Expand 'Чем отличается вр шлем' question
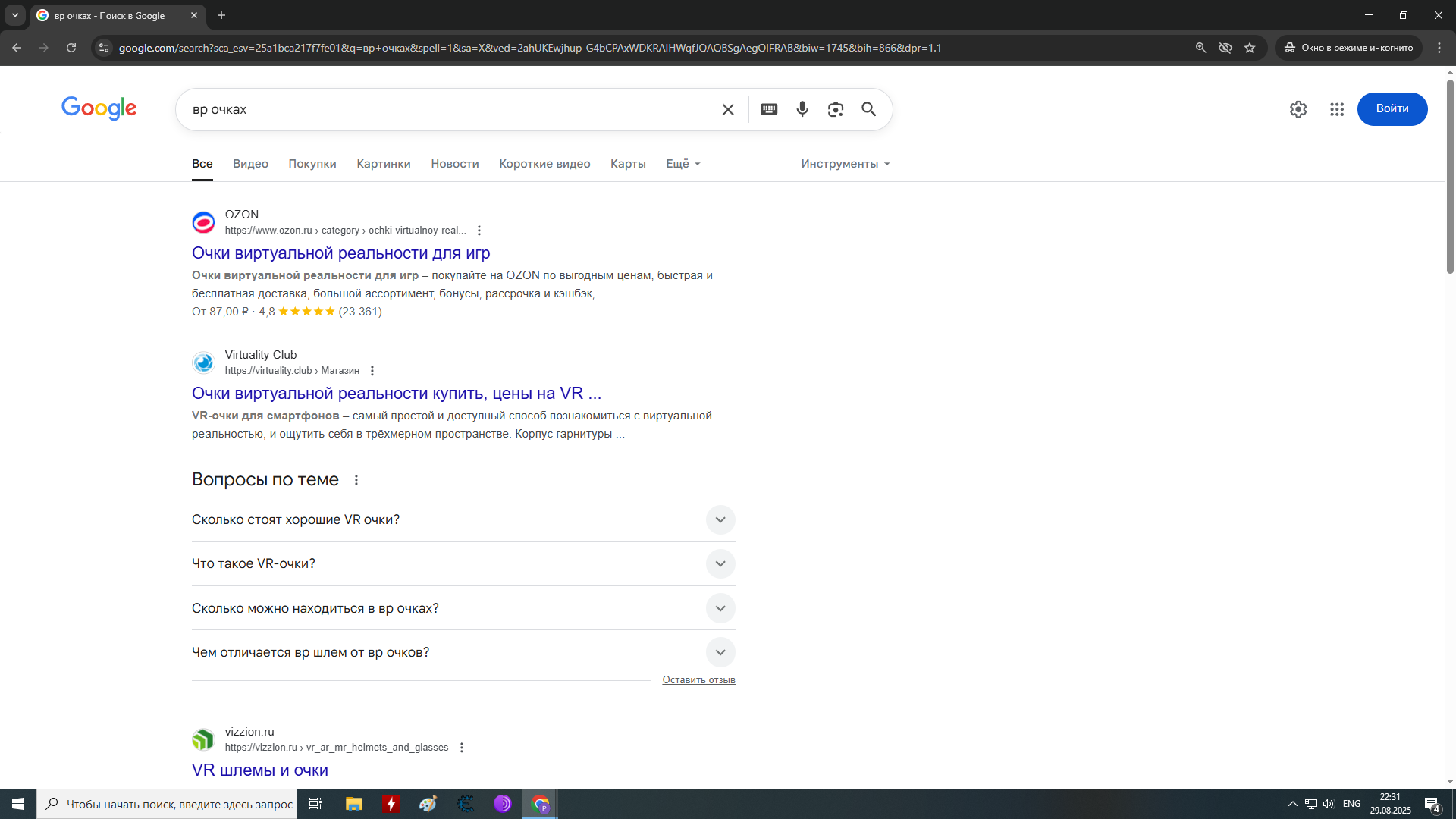Image resolution: width=1456 pixels, height=819 pixels. 720,652
